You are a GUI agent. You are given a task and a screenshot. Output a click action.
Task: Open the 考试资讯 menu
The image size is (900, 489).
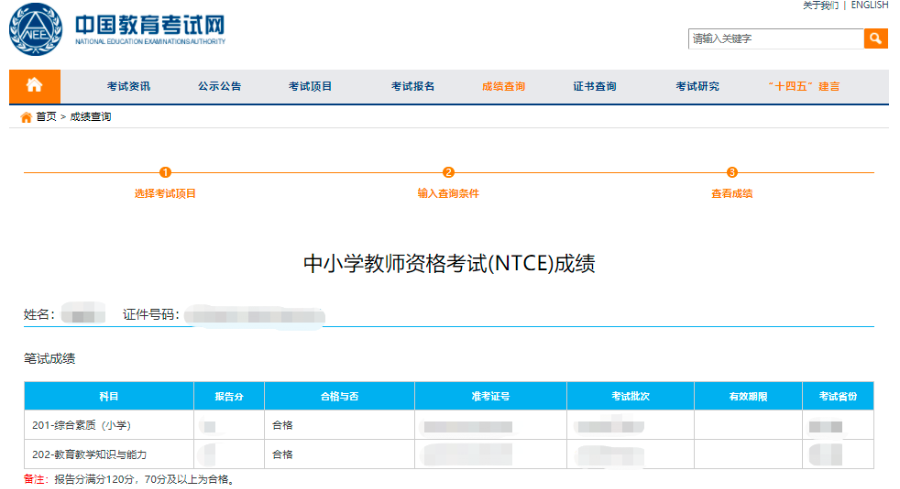coord(129,87)
